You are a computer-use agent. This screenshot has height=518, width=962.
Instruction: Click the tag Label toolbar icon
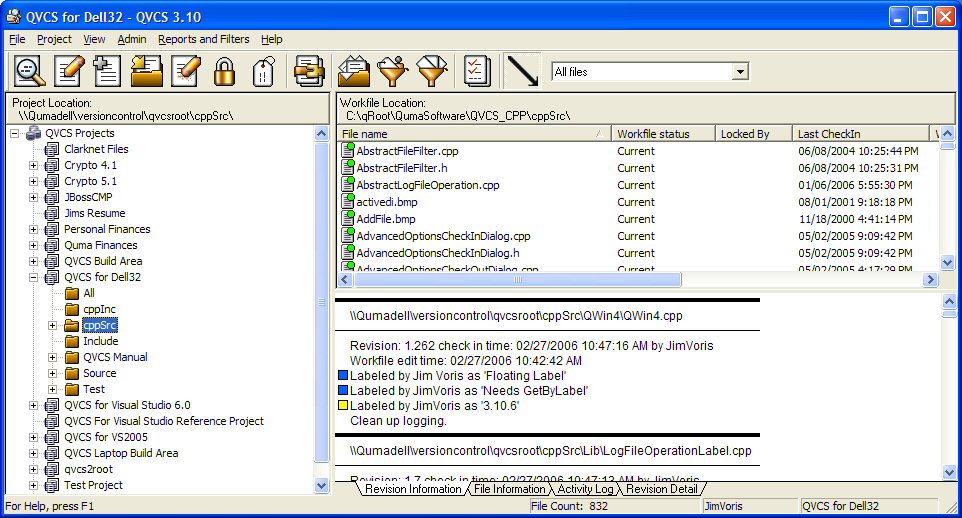[x=264, y=71]
